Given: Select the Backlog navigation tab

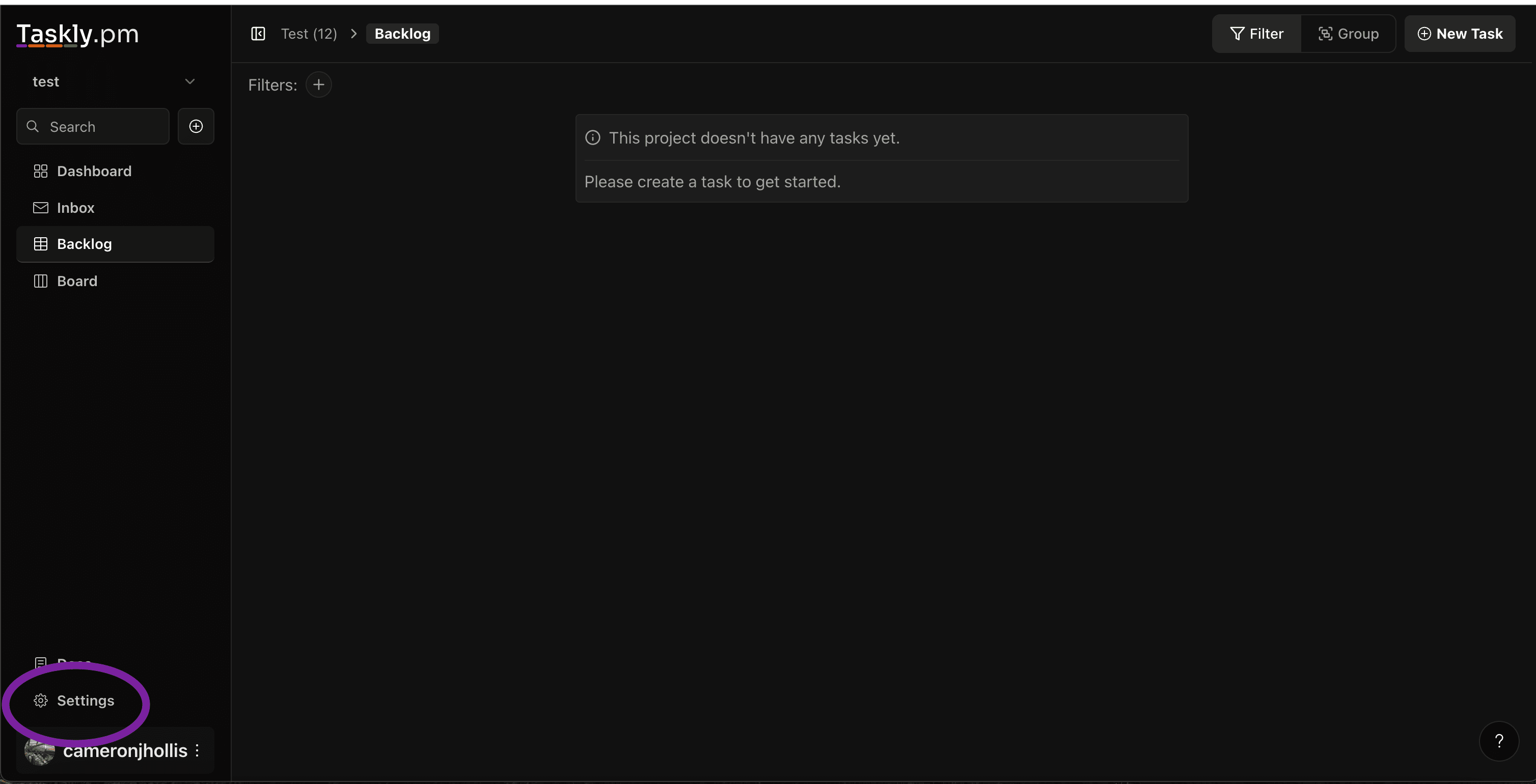Looking at the screenshot, I should click(84, 244).
